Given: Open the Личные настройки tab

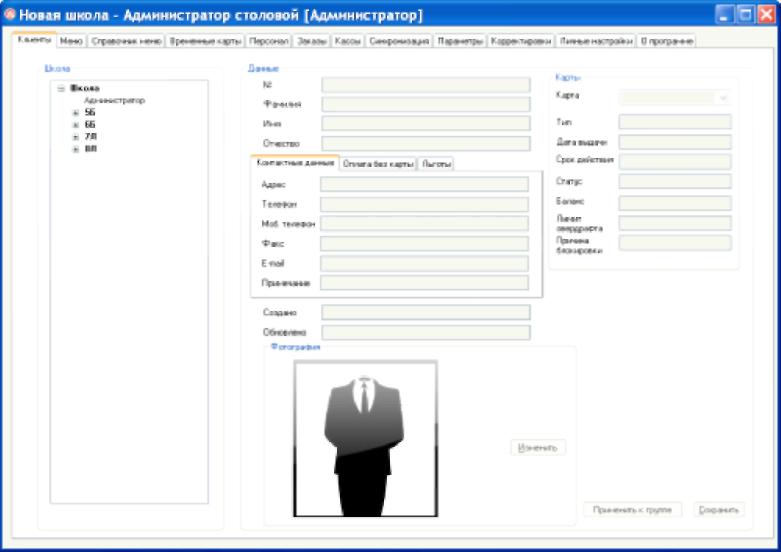Looking at the screenshot, I should point(596,41).
